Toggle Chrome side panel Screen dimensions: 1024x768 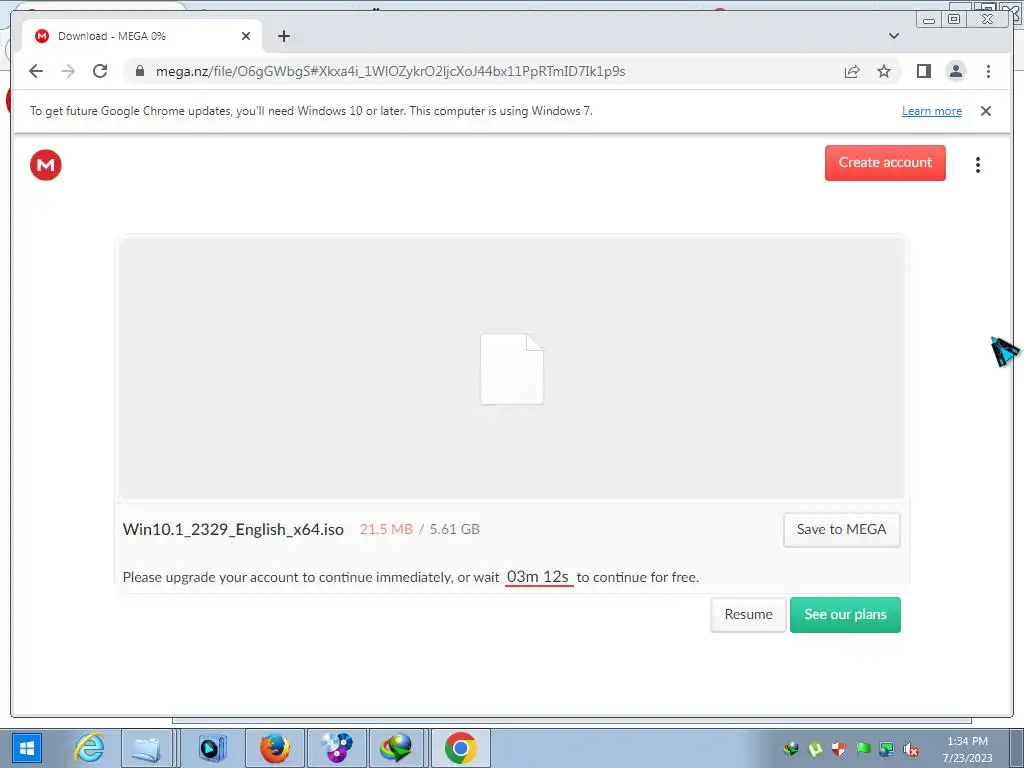(923, 71)
